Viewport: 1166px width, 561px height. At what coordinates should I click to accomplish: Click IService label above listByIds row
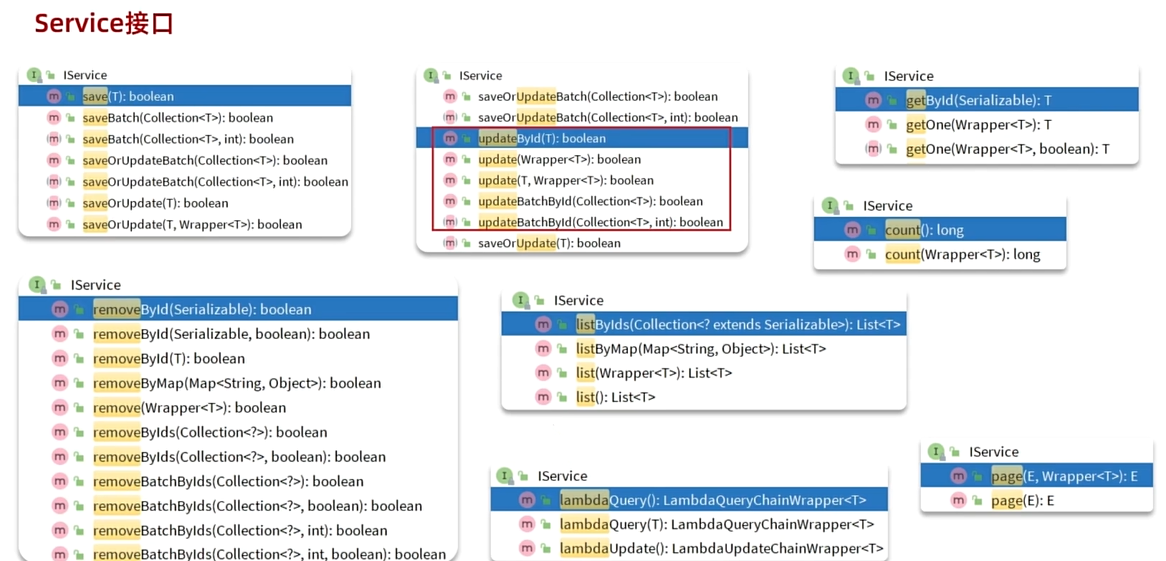point(579,301)
